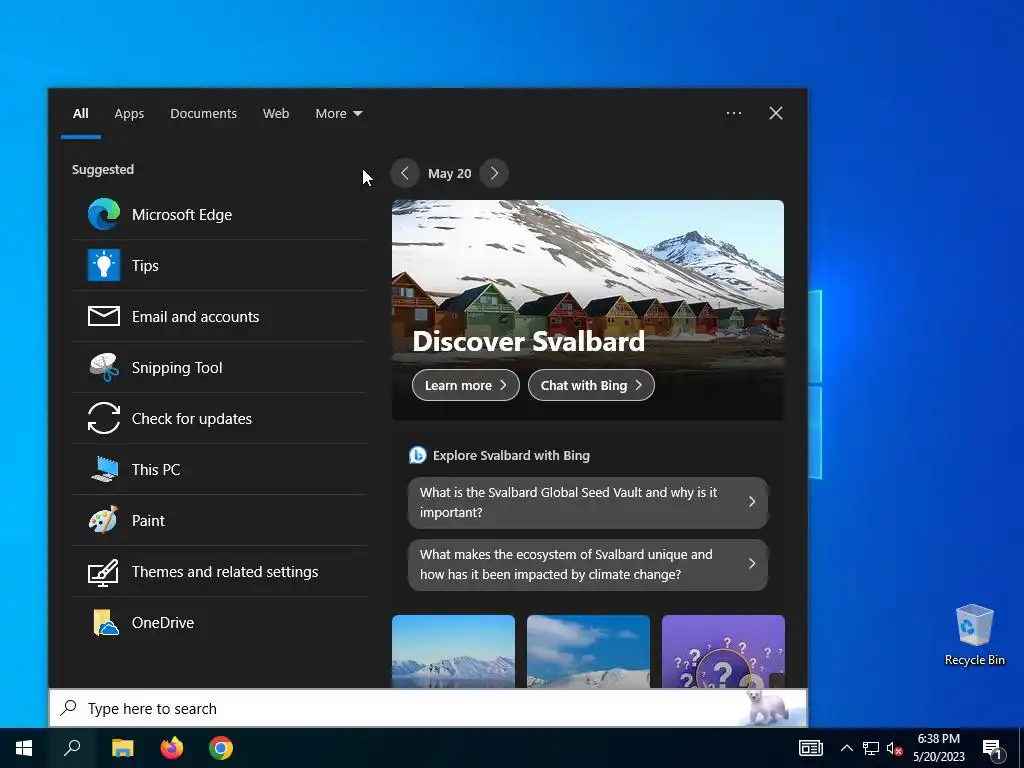Launch Firefox from the taskbar
This screenshot has height=768, width=1024.
pos(172,748)
